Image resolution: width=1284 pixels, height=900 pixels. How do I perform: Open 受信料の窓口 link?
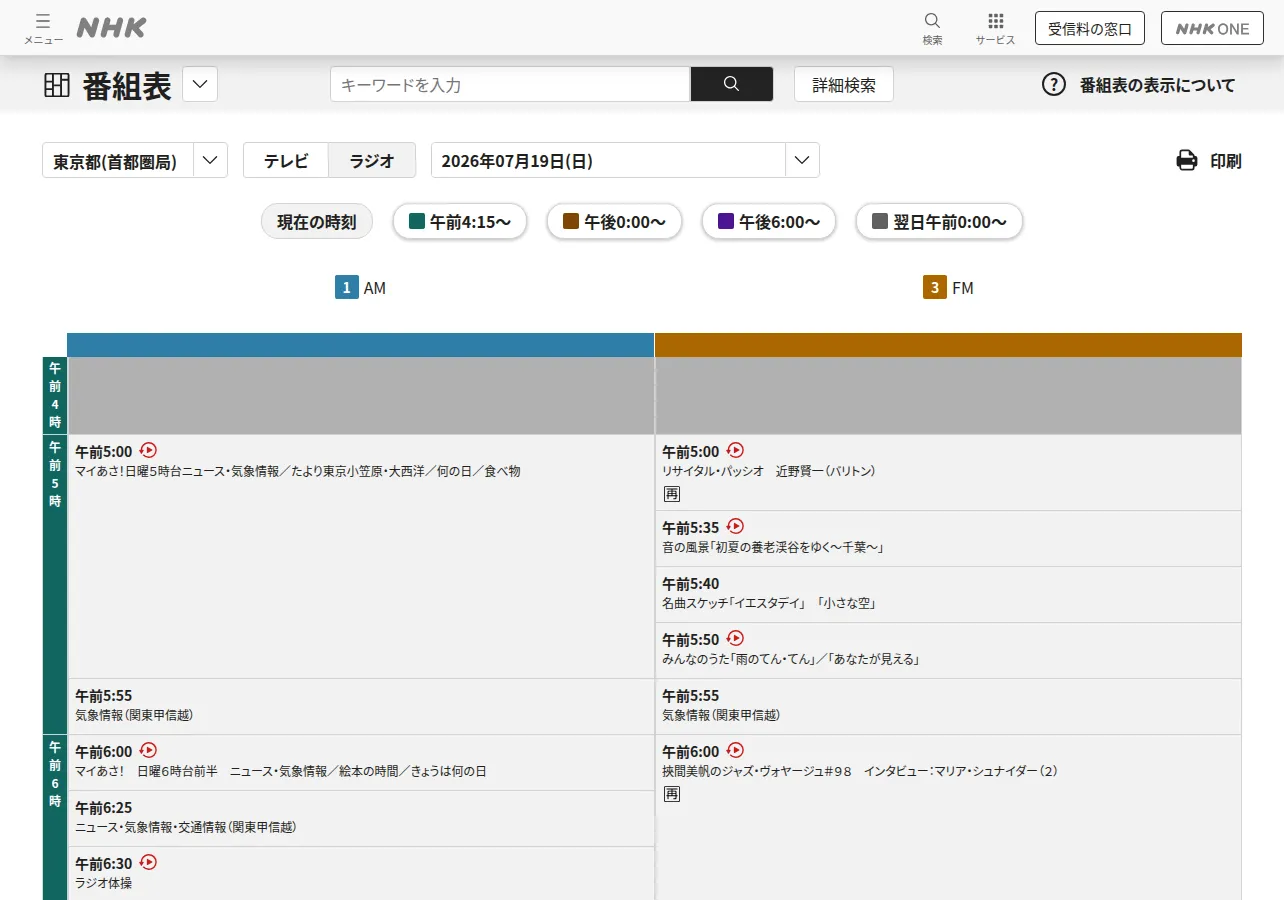(x=1090, y=28)
